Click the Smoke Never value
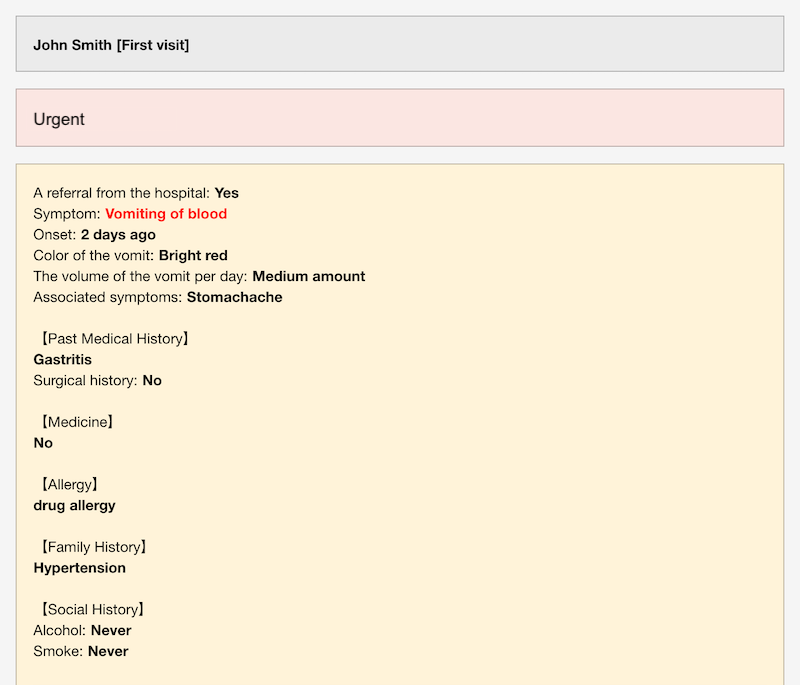The image size is (800, 685). [x=108, y=651]
